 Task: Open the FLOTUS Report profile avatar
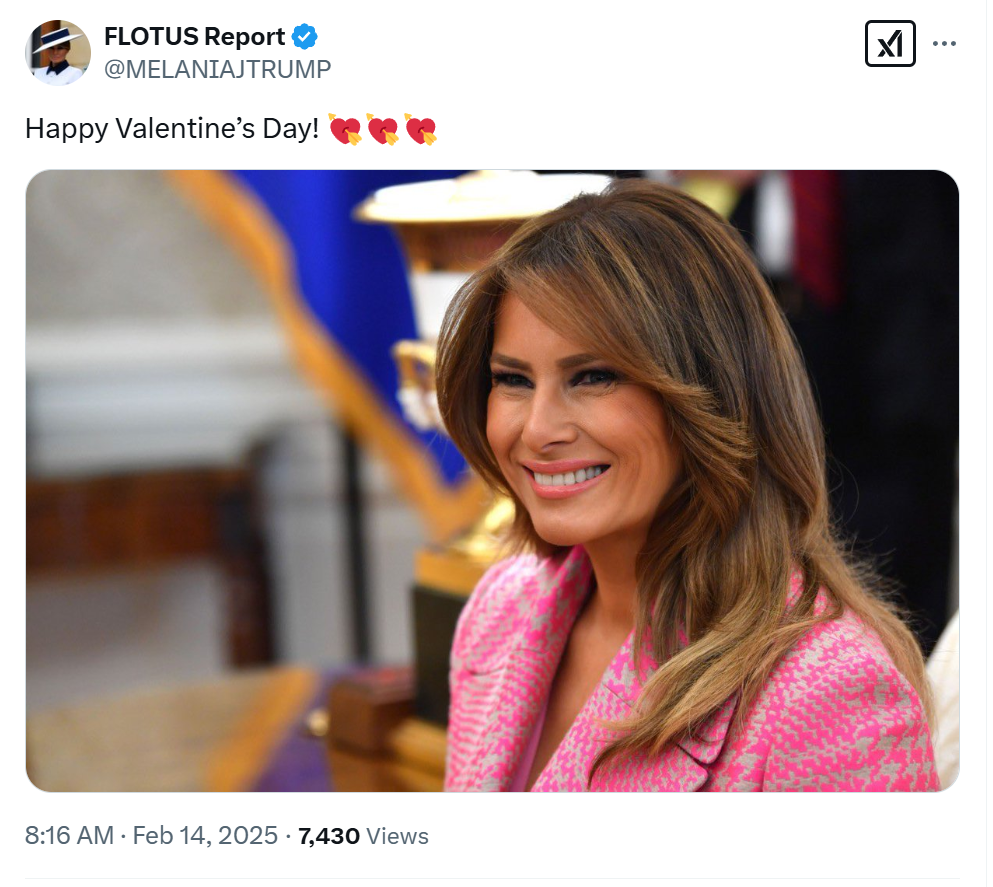tap(58, 53)
